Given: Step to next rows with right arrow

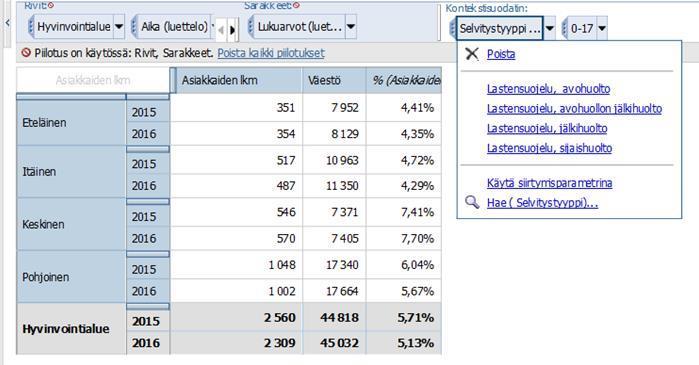Looking at the screenshot, I should pyautogui.click(x=233, y=30).
